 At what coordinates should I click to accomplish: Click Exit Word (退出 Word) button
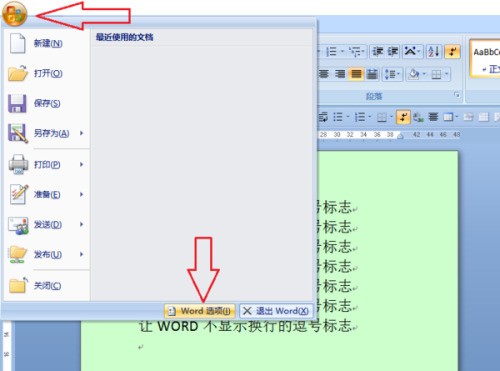pos(276,311)
